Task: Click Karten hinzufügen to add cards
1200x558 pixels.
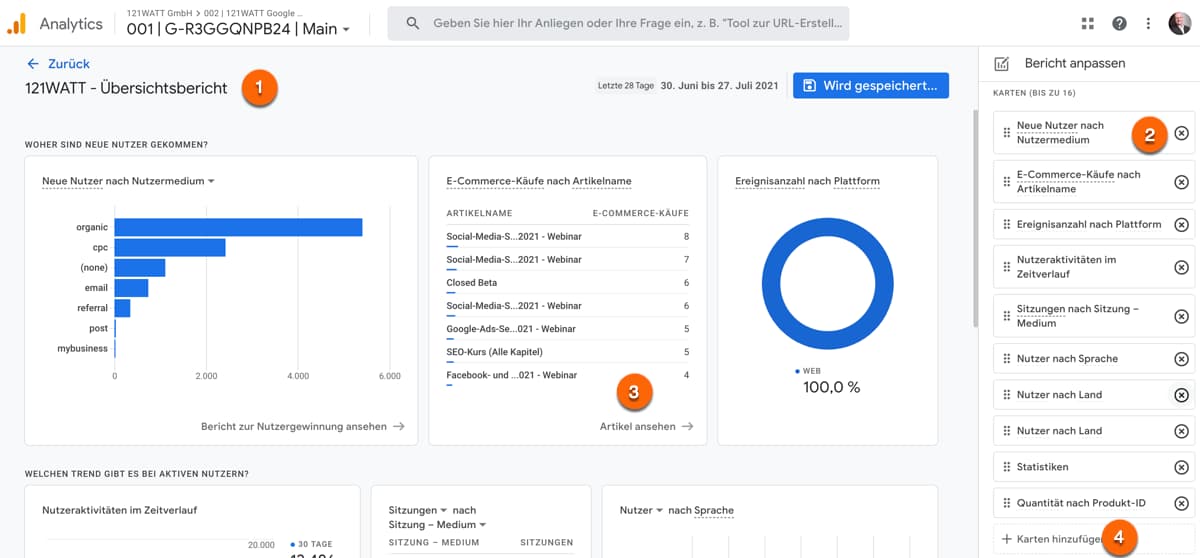Action: (1053, 539)
